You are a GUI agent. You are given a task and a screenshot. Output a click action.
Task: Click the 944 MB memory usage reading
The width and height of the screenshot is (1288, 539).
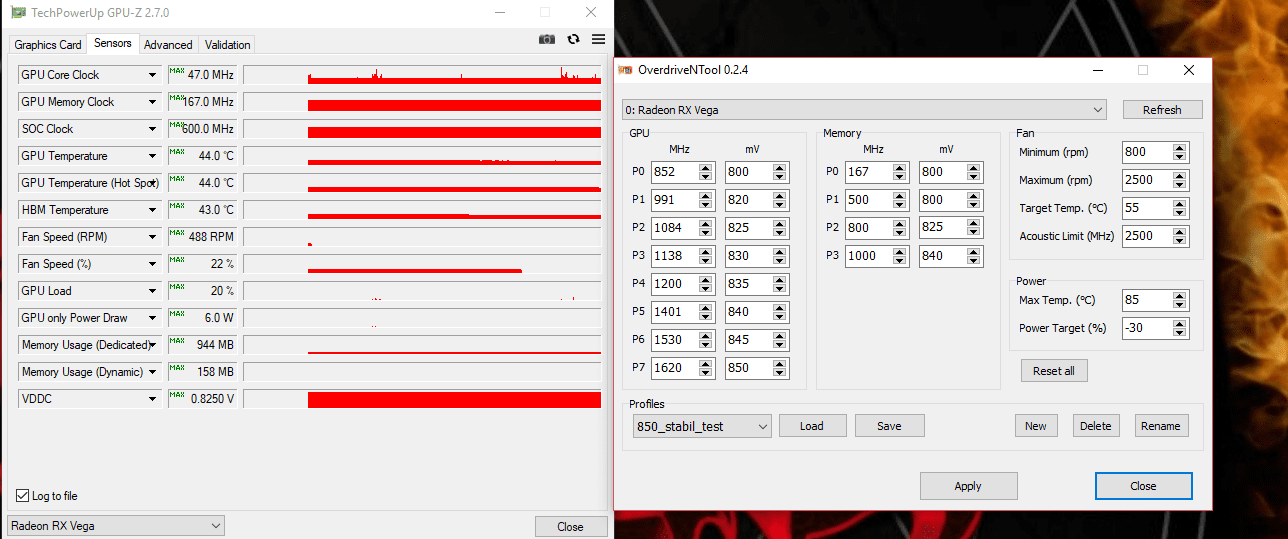tap(214, 345)
